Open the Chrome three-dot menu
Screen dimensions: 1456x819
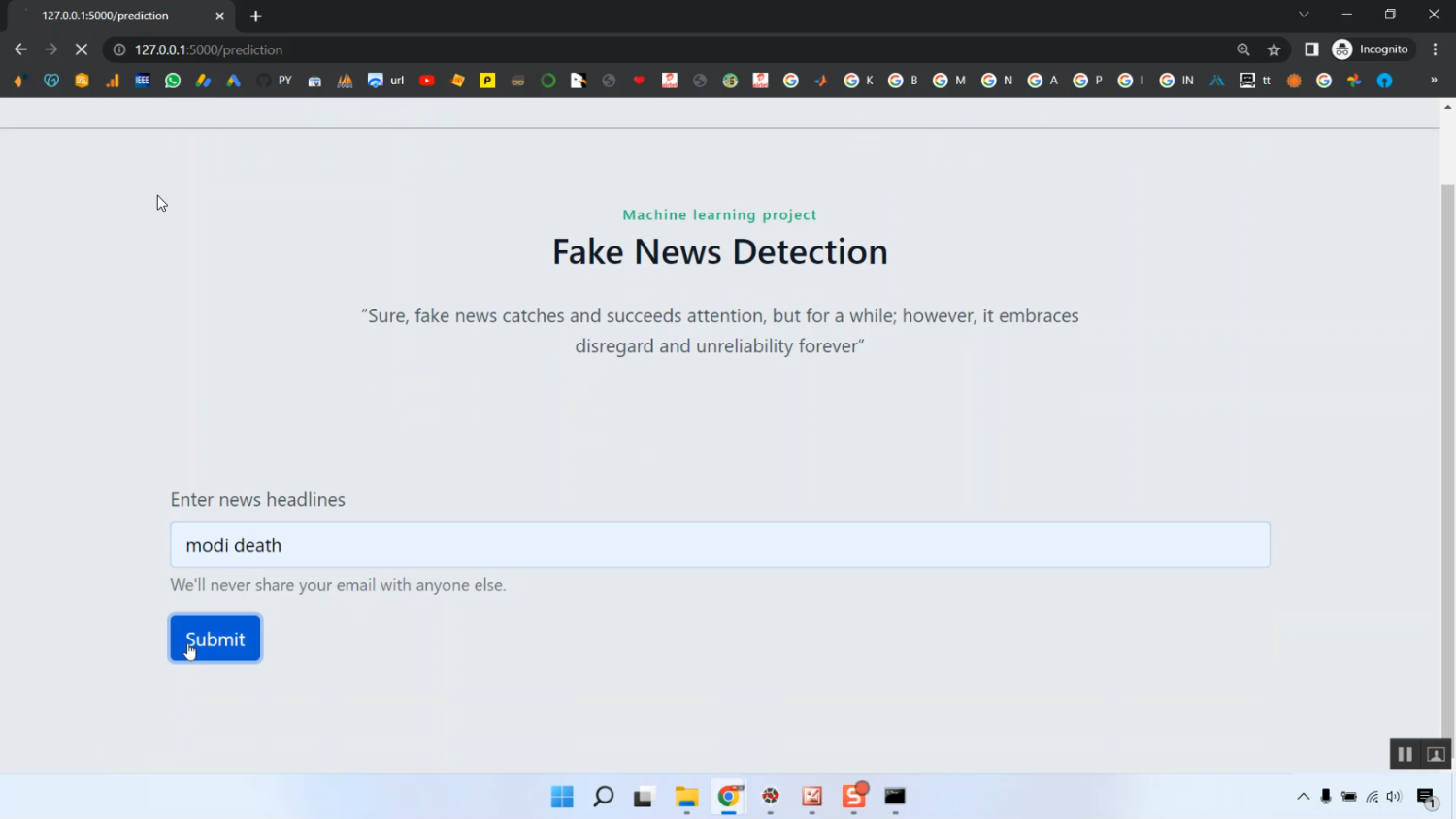click(1435, 49)
